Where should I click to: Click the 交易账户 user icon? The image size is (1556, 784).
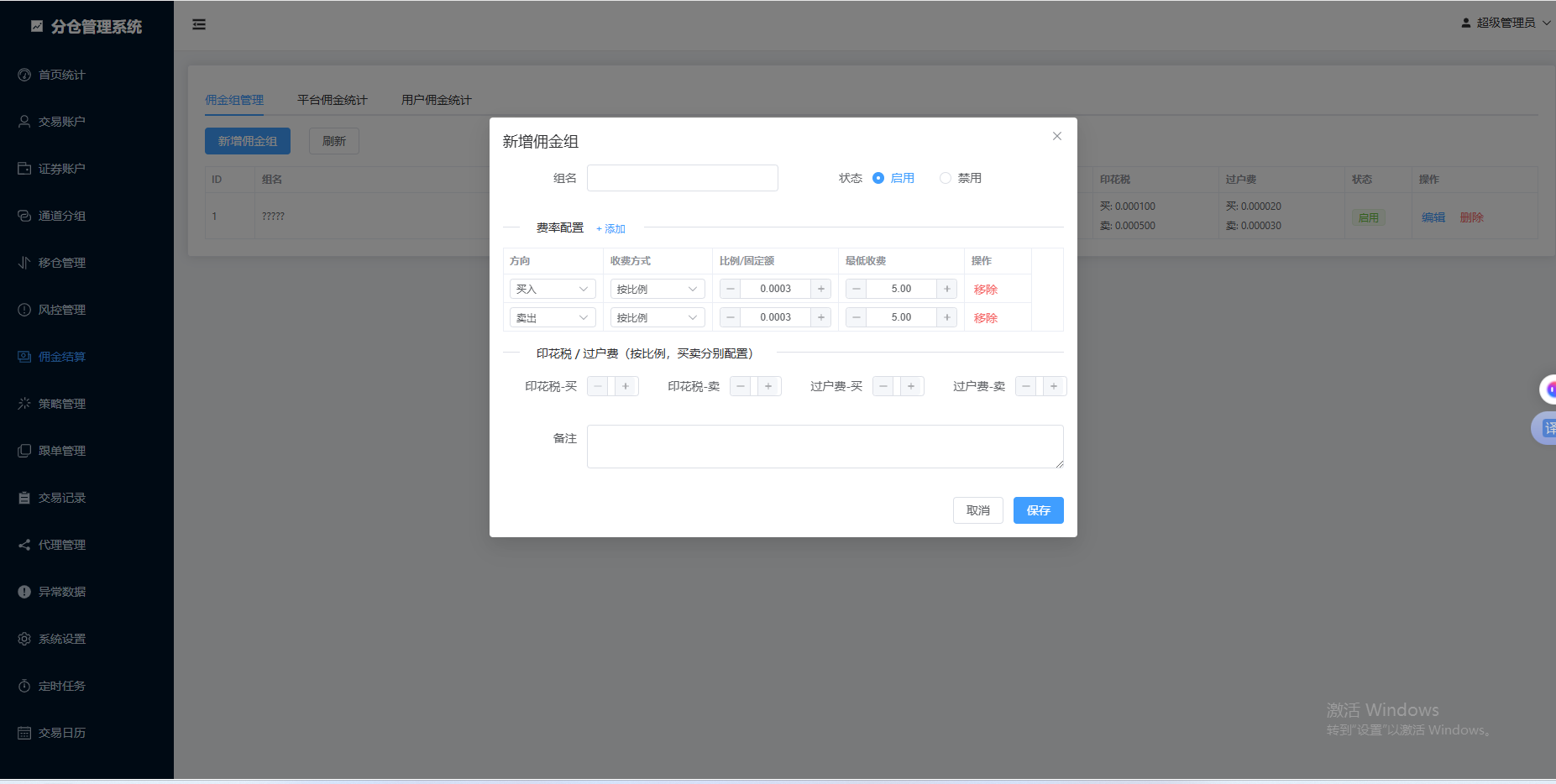point(24,122)
